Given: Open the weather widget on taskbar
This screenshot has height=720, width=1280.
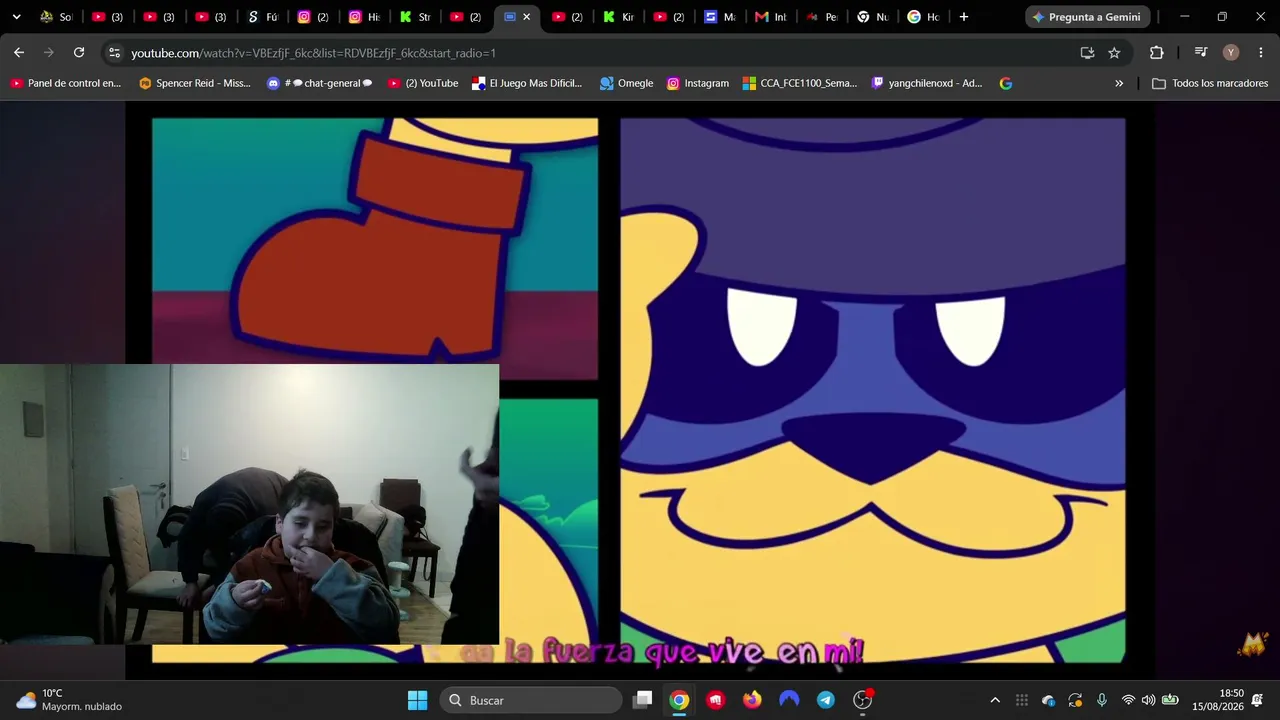Looking at the screenshot, I should coord(70,700).
